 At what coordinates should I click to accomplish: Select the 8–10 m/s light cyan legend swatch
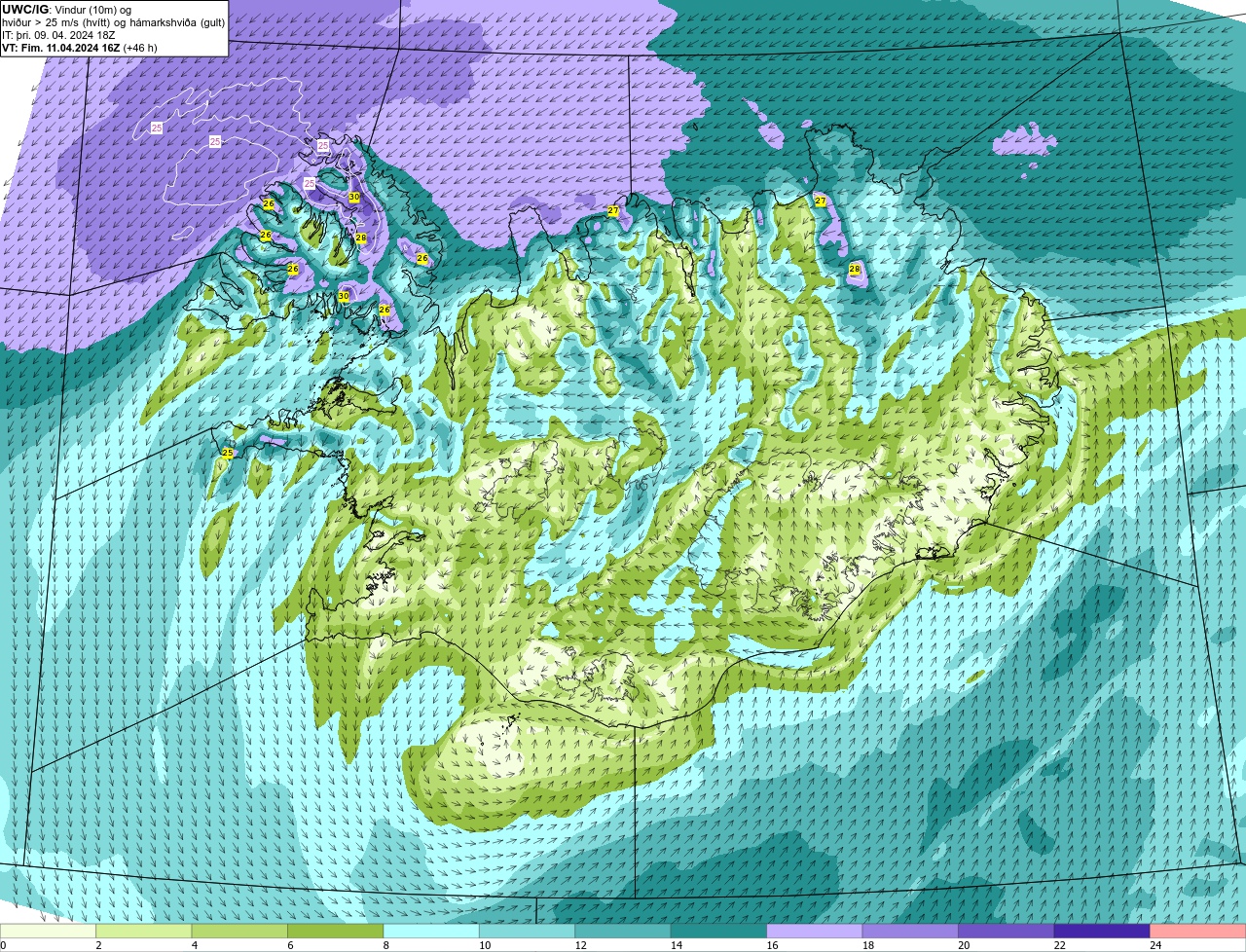coord(431,932)
